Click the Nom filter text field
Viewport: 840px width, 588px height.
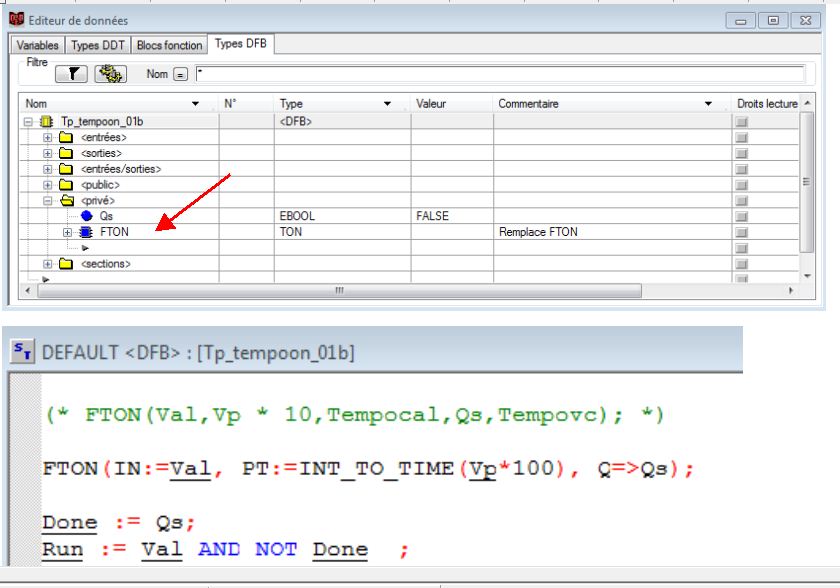(x=500, y=74)
